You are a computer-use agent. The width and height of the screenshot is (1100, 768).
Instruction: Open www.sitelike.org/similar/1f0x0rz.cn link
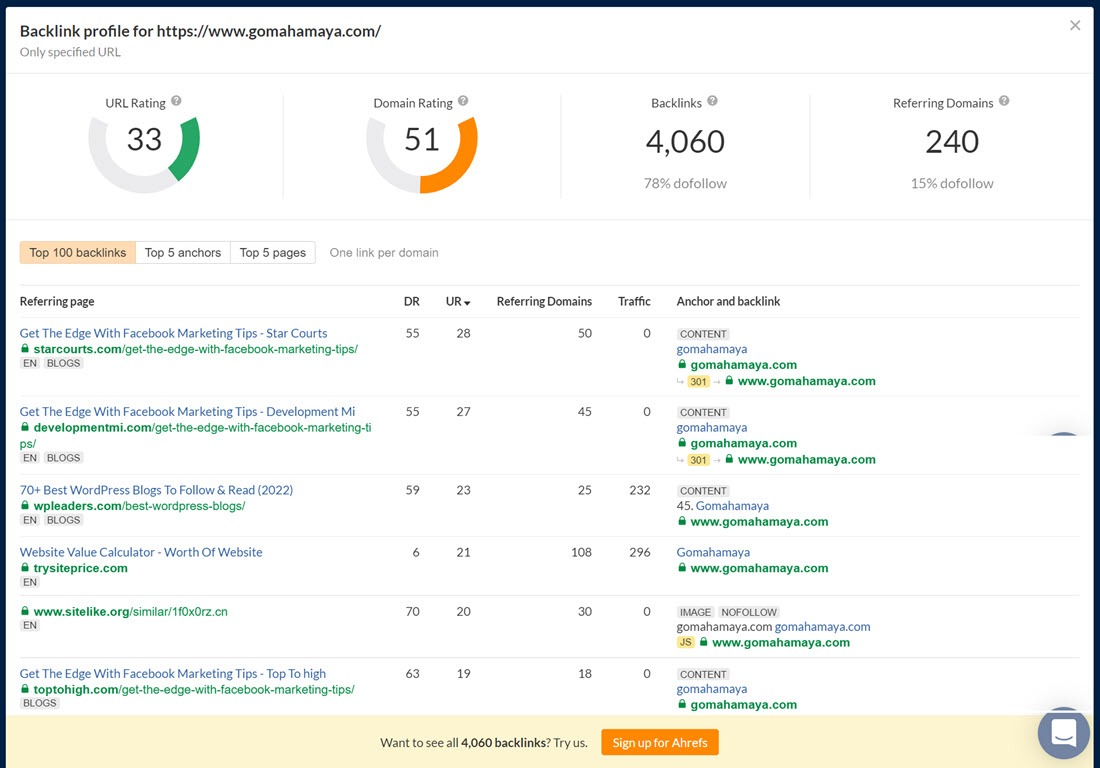(130, 612)
